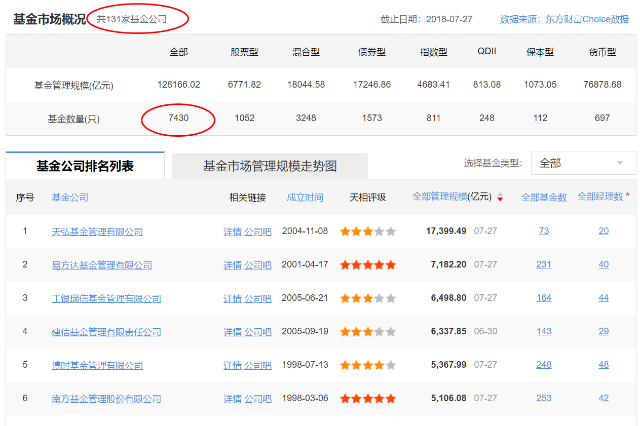Open 建信基金管理有限责任公司 company link

point(106,332)
